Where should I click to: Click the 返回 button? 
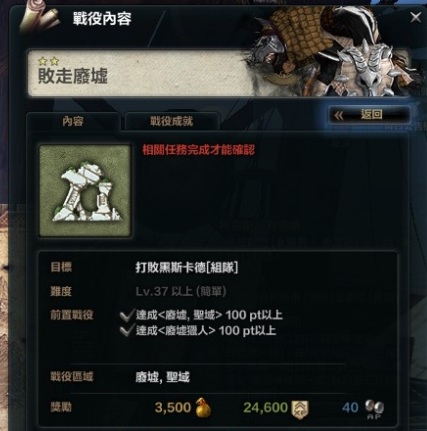369,115
